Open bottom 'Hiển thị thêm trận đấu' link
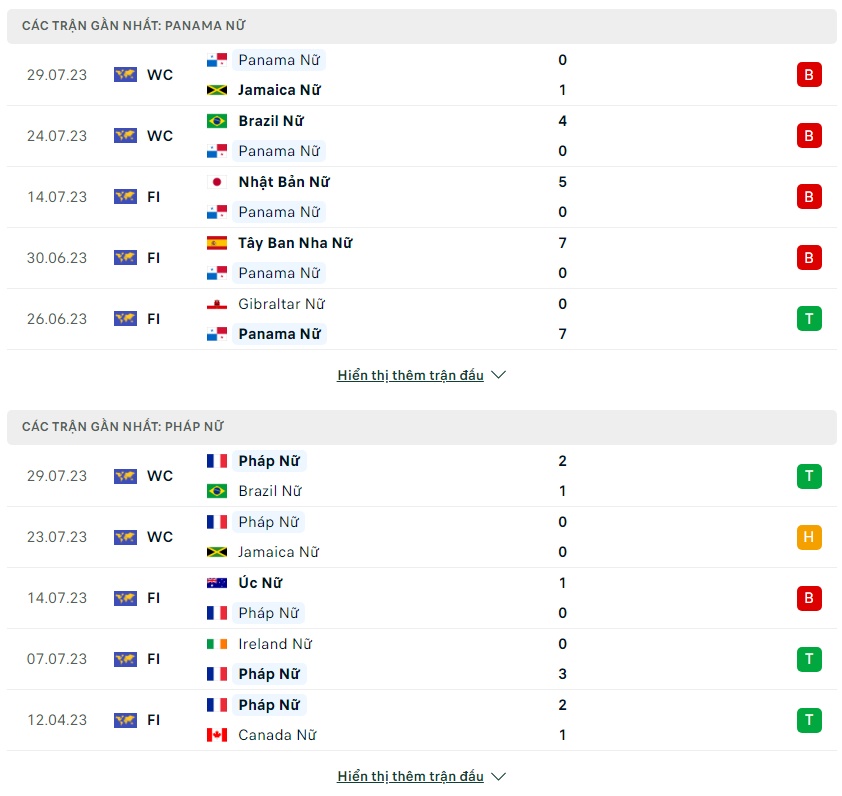The height and width of the screenshot is (796, 842). [410, 776]
